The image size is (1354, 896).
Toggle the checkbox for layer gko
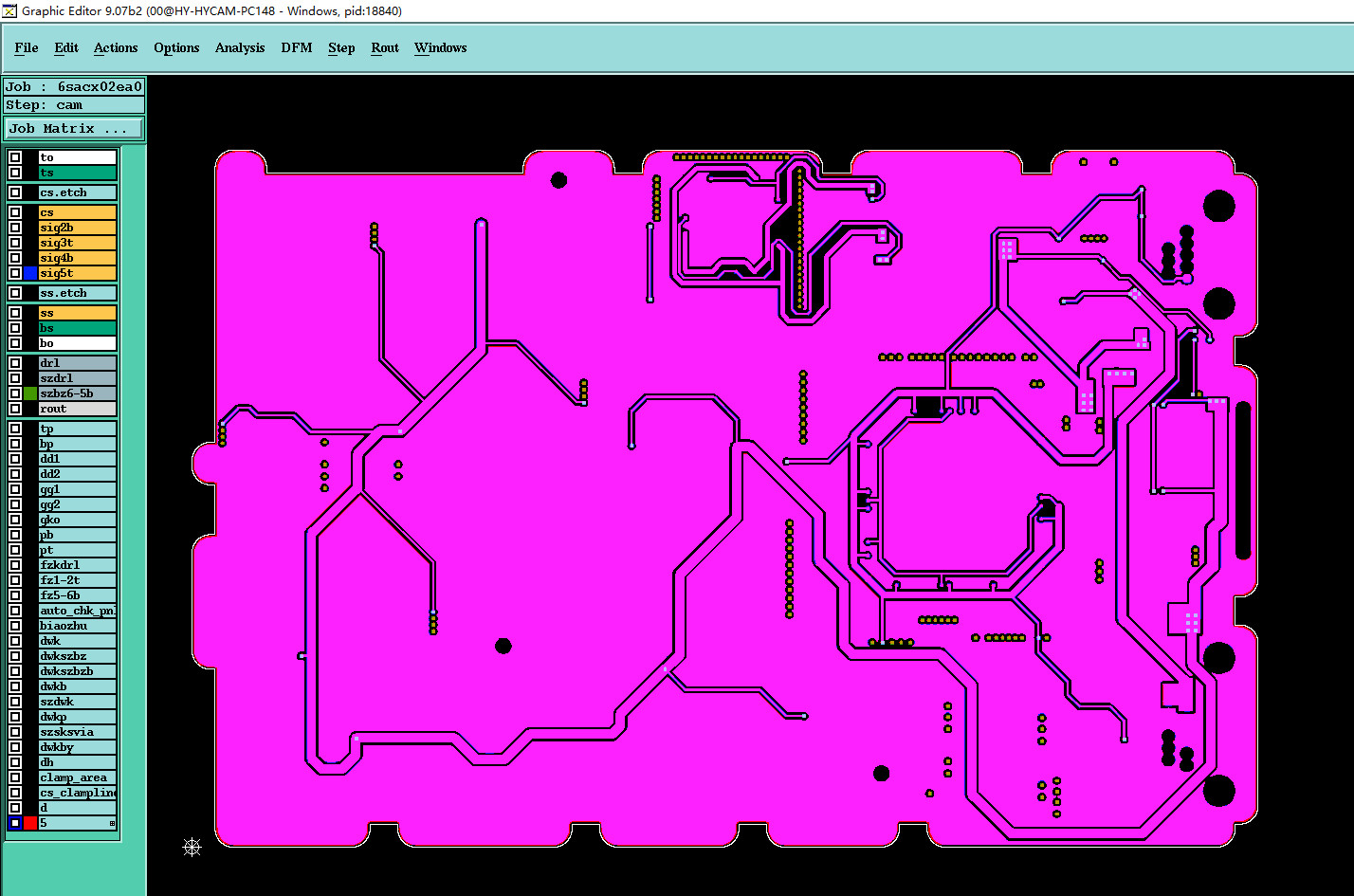15,520
